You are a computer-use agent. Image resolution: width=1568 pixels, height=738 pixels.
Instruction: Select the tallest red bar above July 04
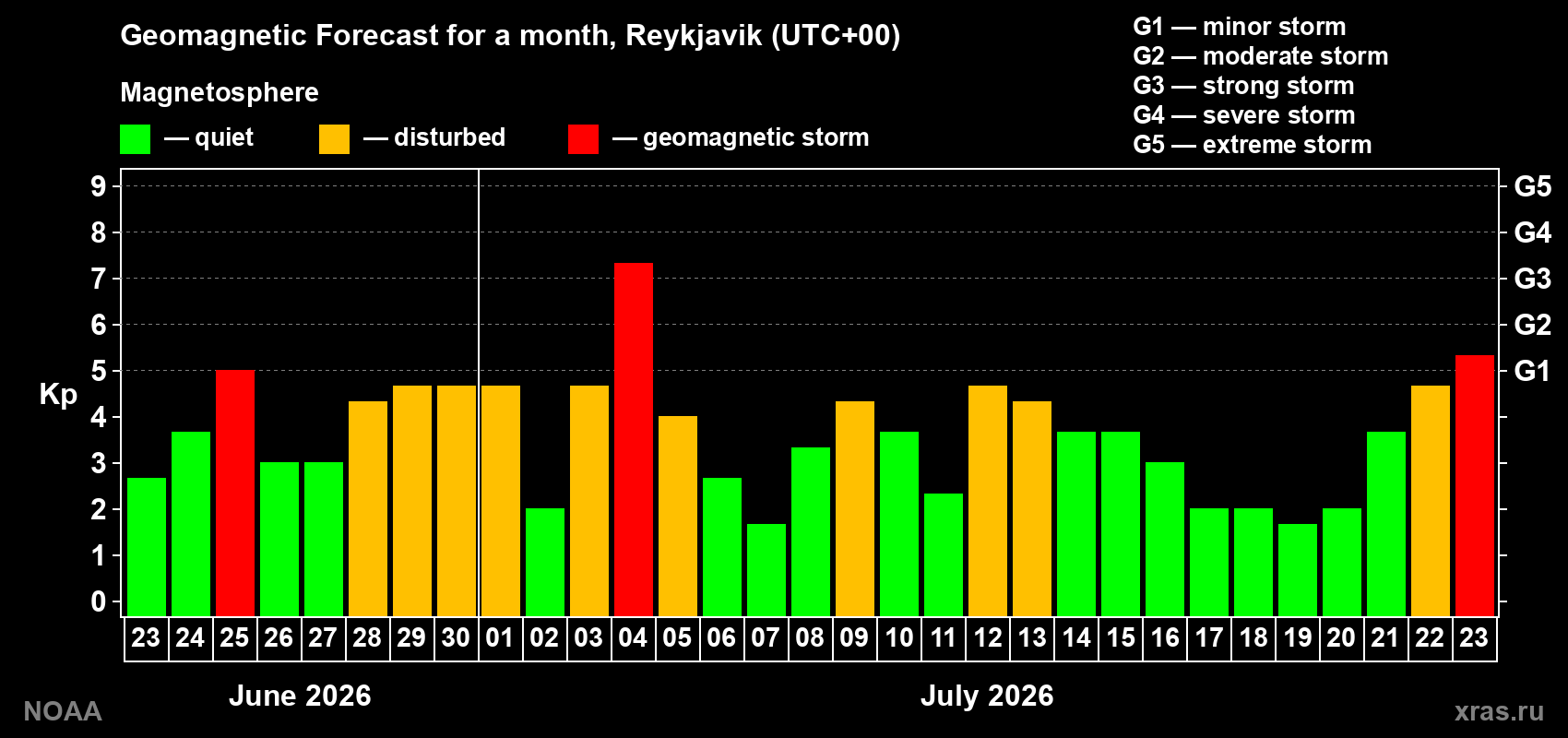(634, 439)
